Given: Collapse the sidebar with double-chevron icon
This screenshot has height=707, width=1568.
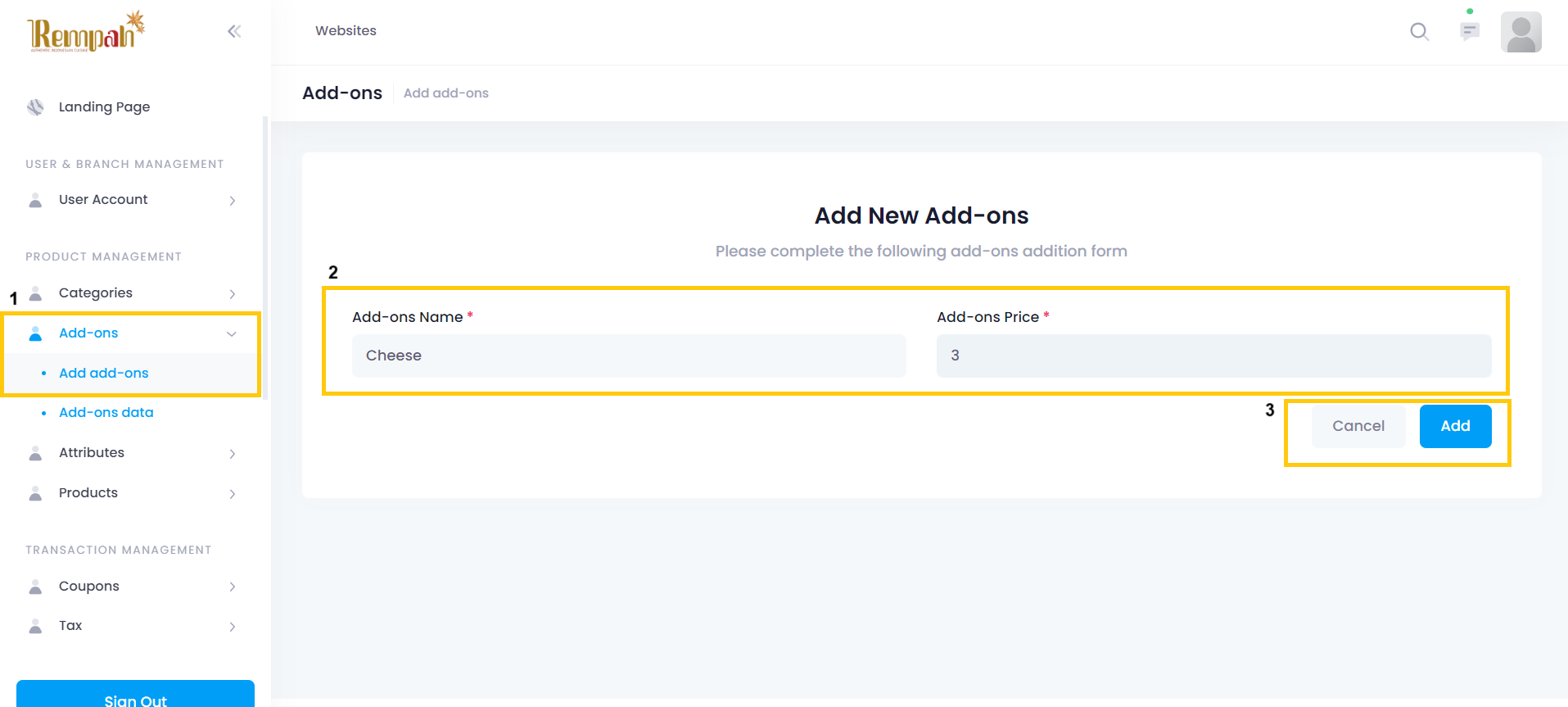Looking at the screenshot, I should click(234, 31).
